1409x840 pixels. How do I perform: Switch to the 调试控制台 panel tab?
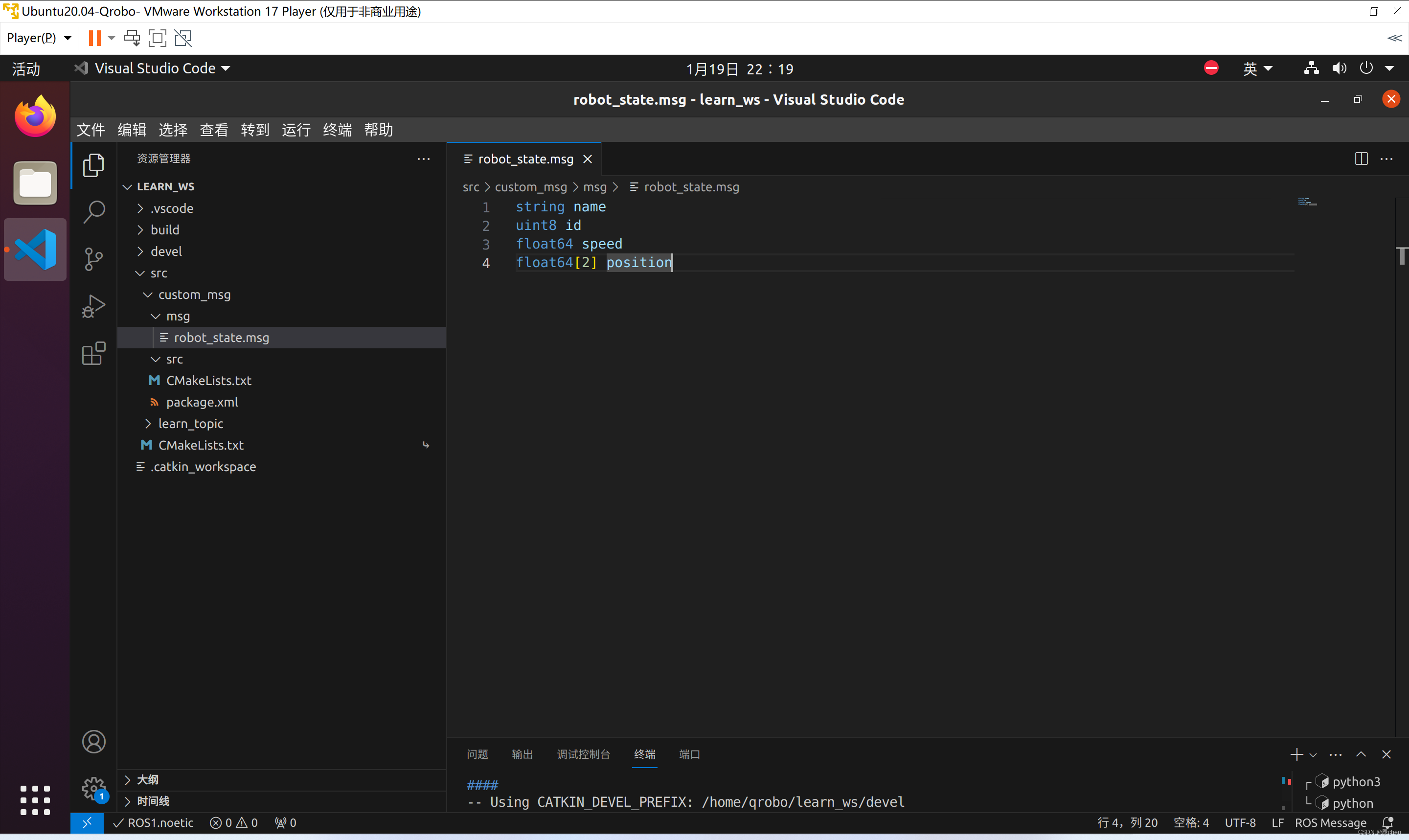pos(583,754)
